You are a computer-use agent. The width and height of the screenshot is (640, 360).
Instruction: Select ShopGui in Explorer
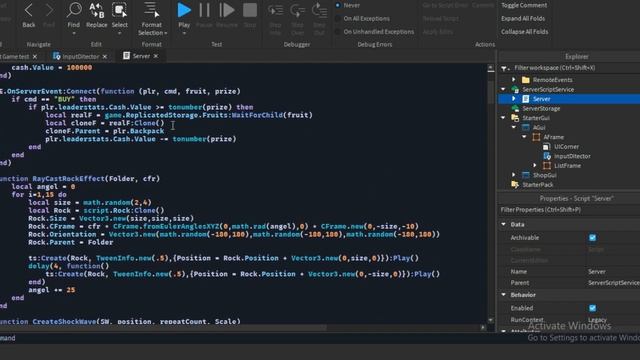coord(544,175)
